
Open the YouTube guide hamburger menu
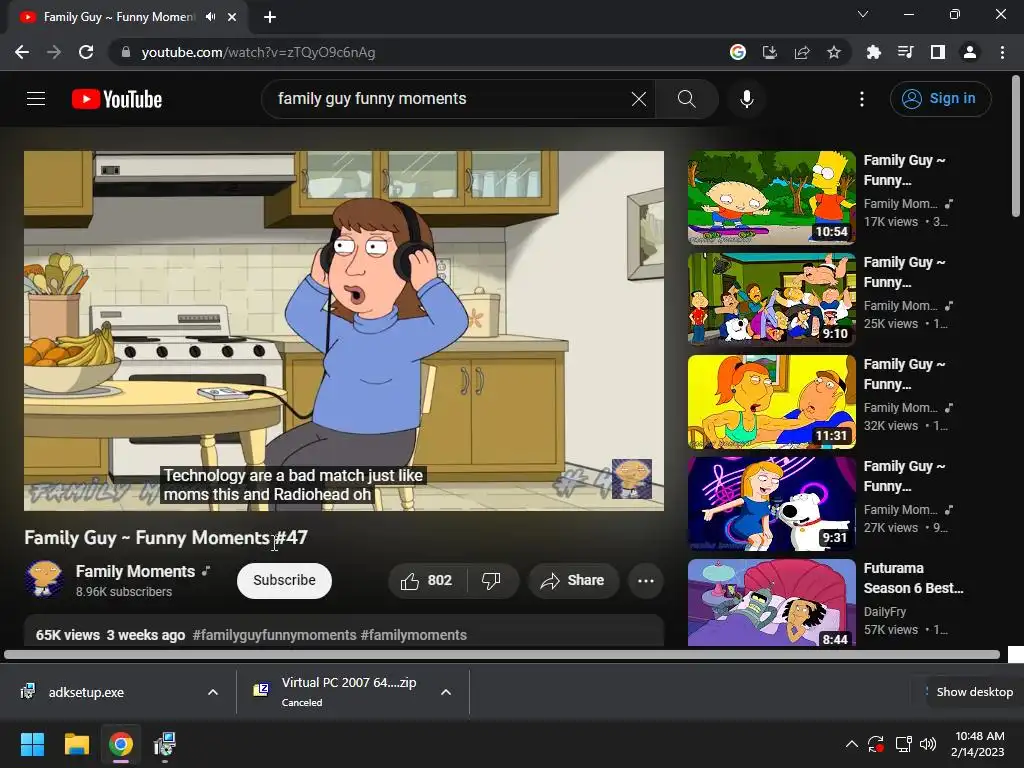coord(36,99)
